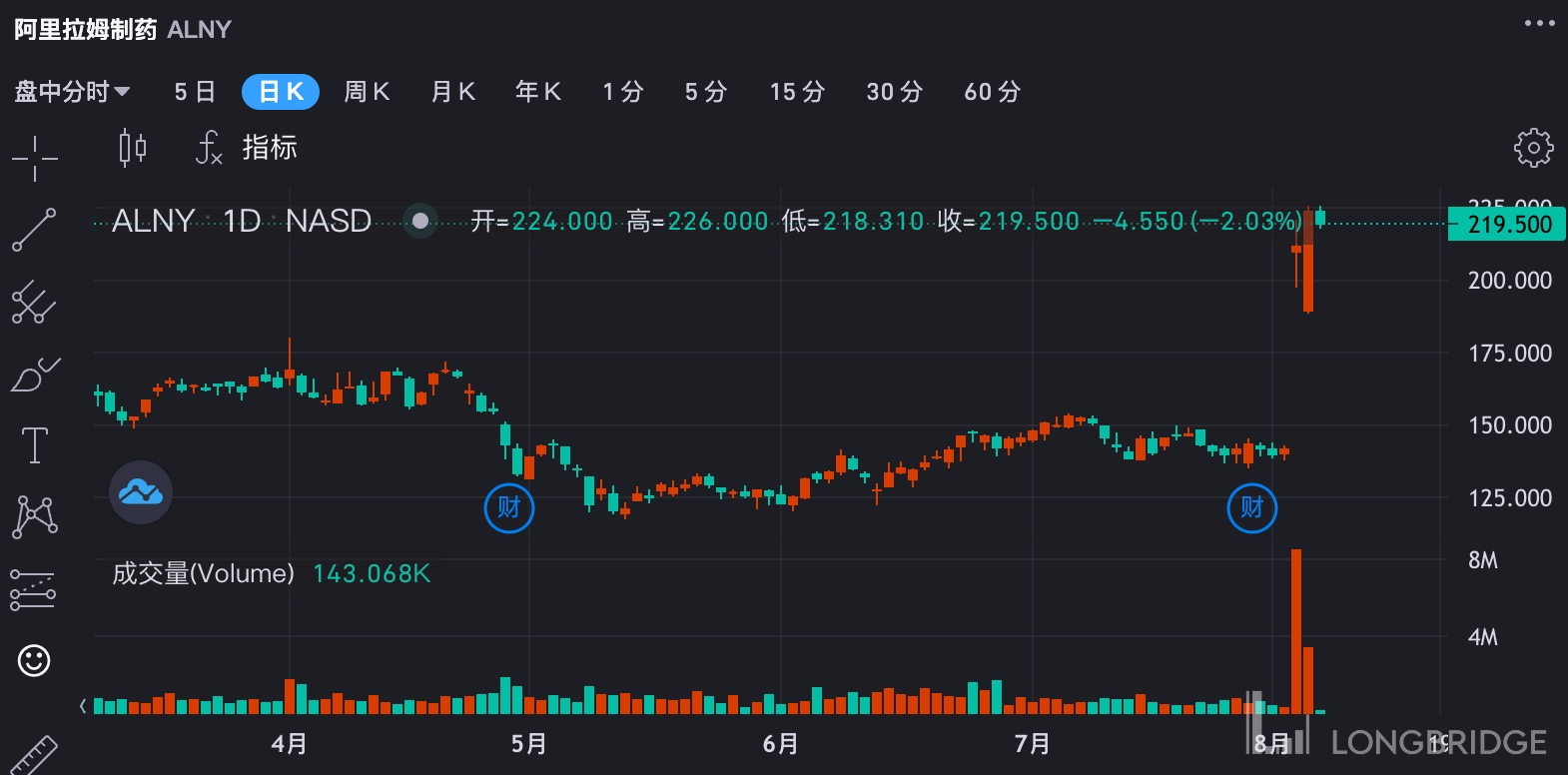
Task: Open candlestick chart style selector
Action: [133, 148]
